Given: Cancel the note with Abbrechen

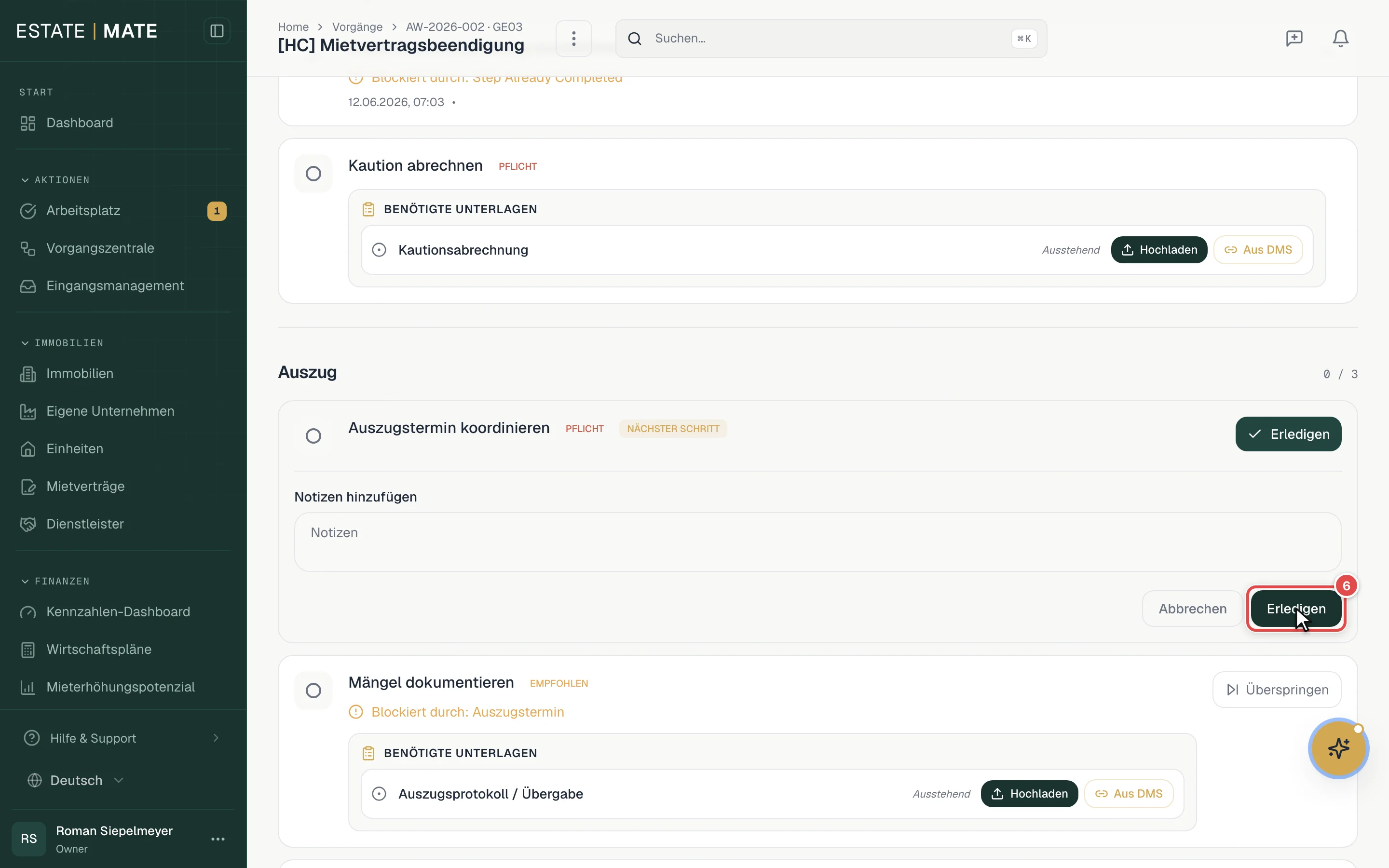Looking at the screenshot, I should tap(1192, 609).
